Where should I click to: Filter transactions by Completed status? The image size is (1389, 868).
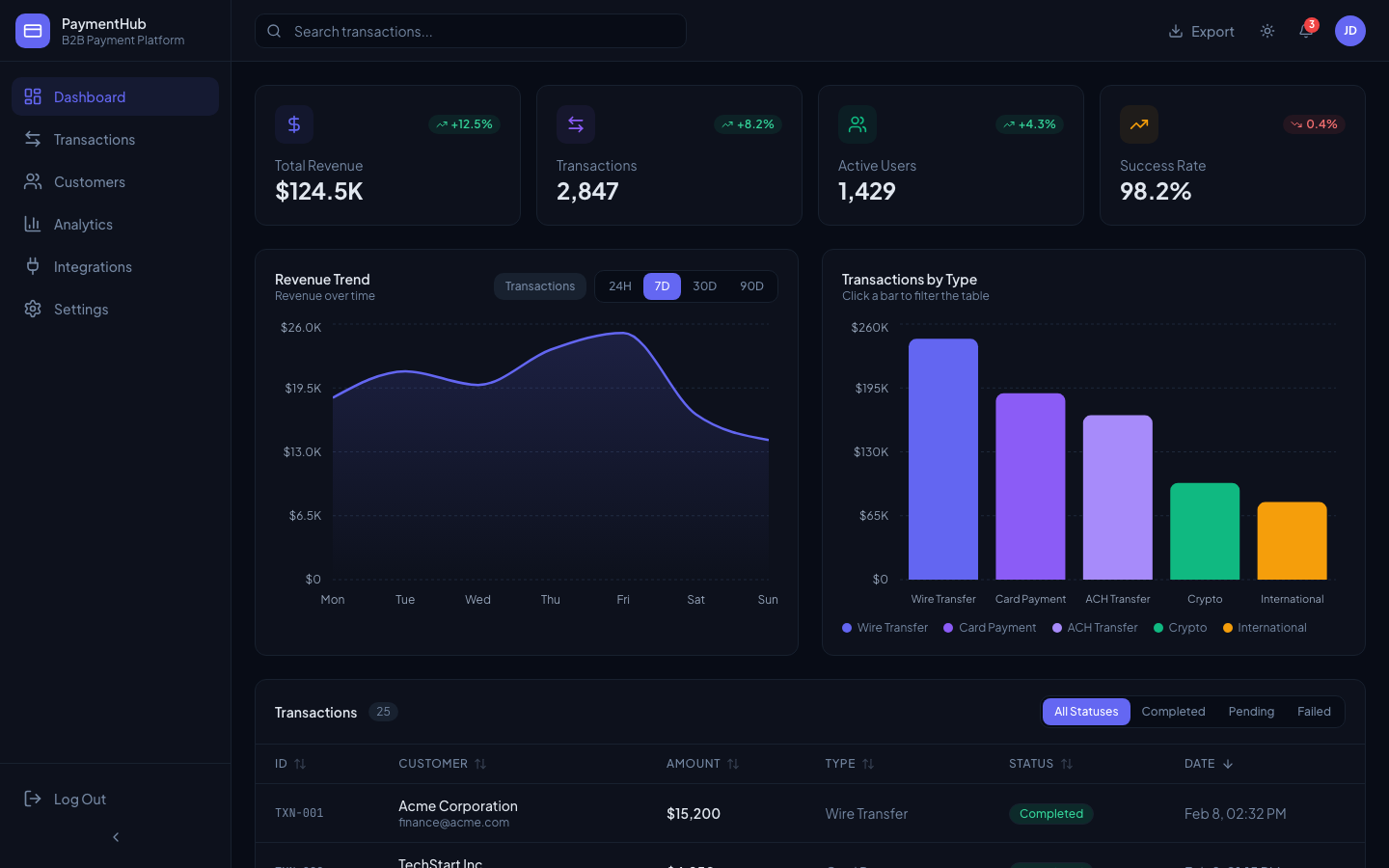1173,712
